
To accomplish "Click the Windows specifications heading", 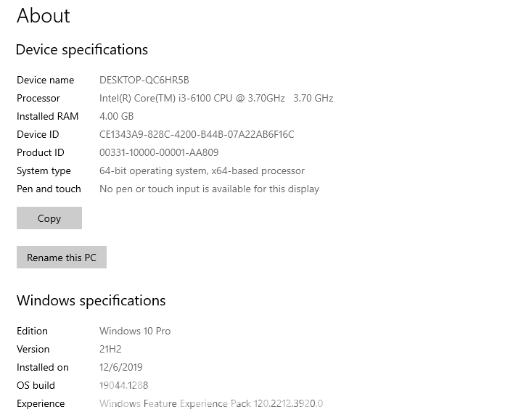I will pyautogui.click(x=91, y=300).
